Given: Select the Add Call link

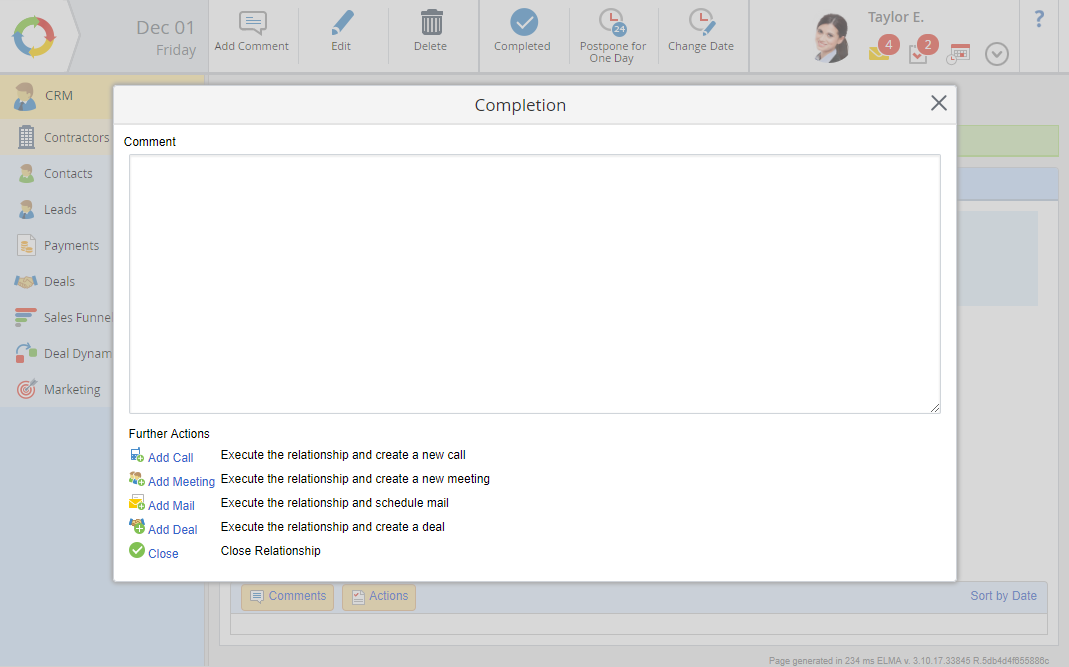Looking at the screenshot, I should coord(170,457).
